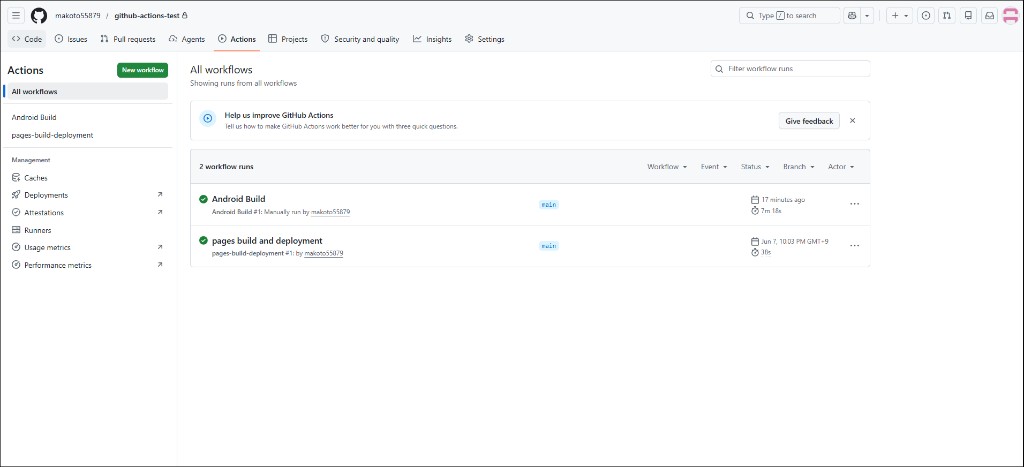Click the search box in the header
The height and width of the screenshot is (467, 1024).
coord(790,16)
